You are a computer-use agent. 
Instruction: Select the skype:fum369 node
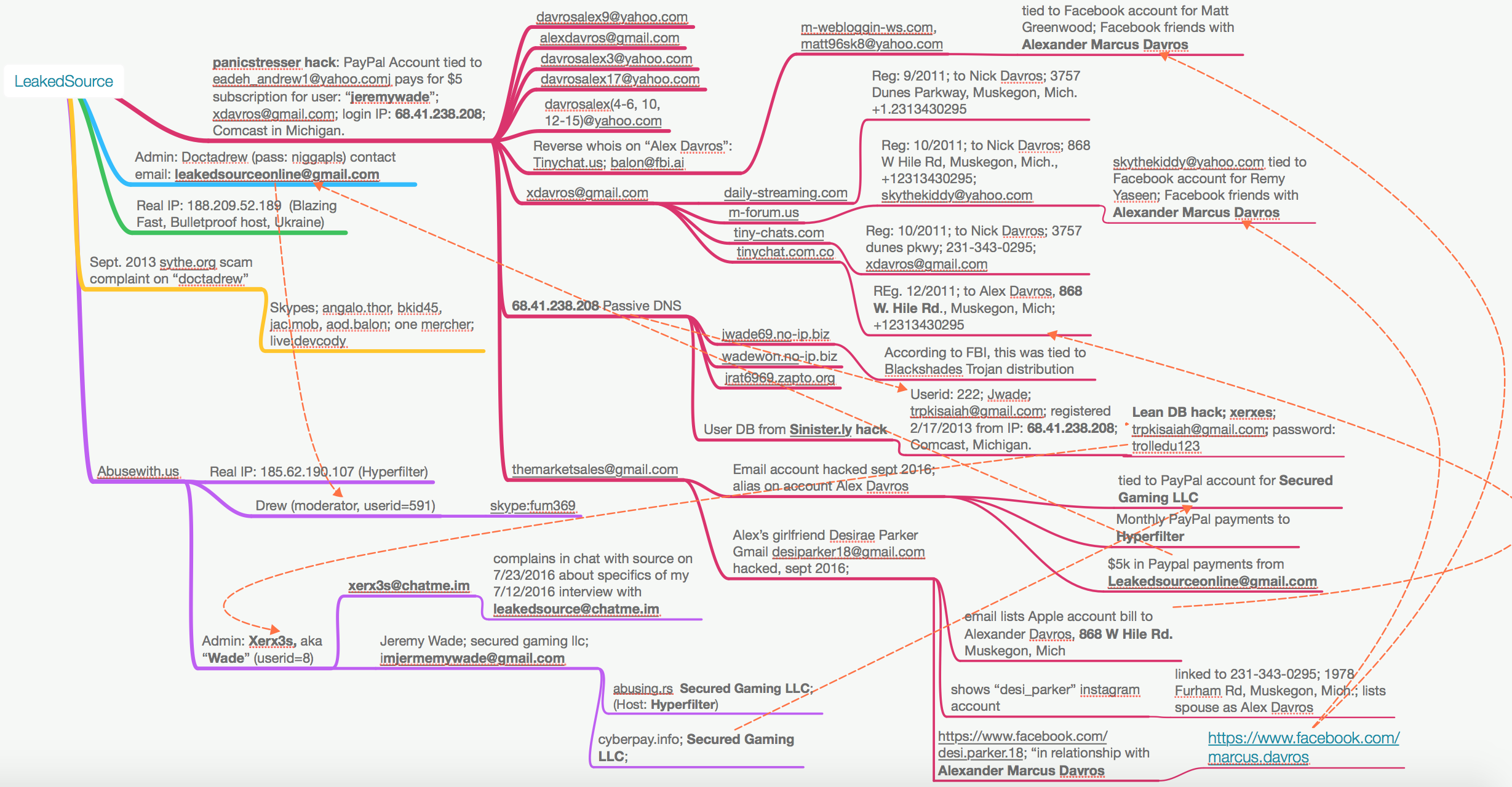pyautogui.click(x=532, y=505)
